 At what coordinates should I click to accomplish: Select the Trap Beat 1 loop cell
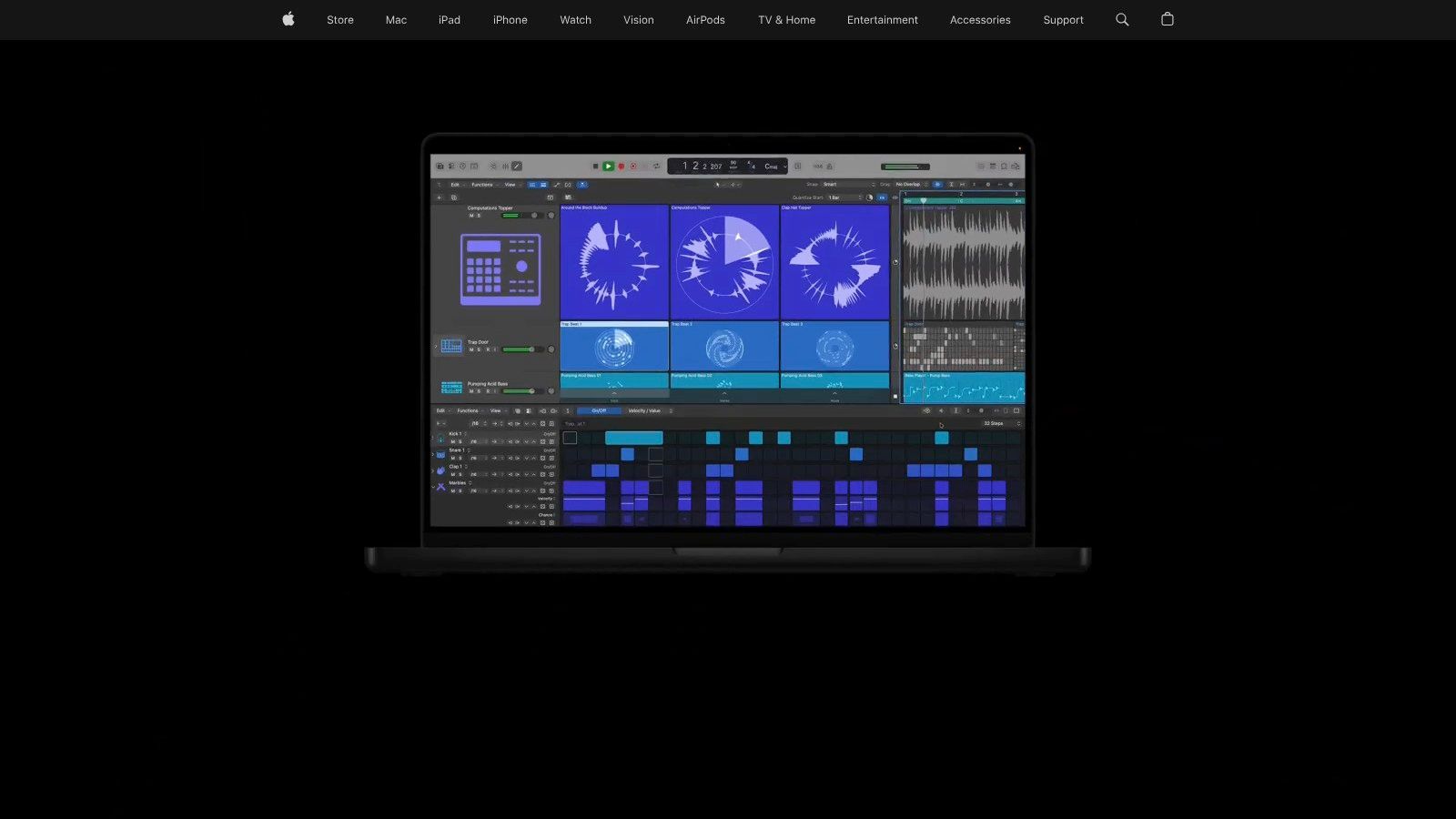[614, 347]
